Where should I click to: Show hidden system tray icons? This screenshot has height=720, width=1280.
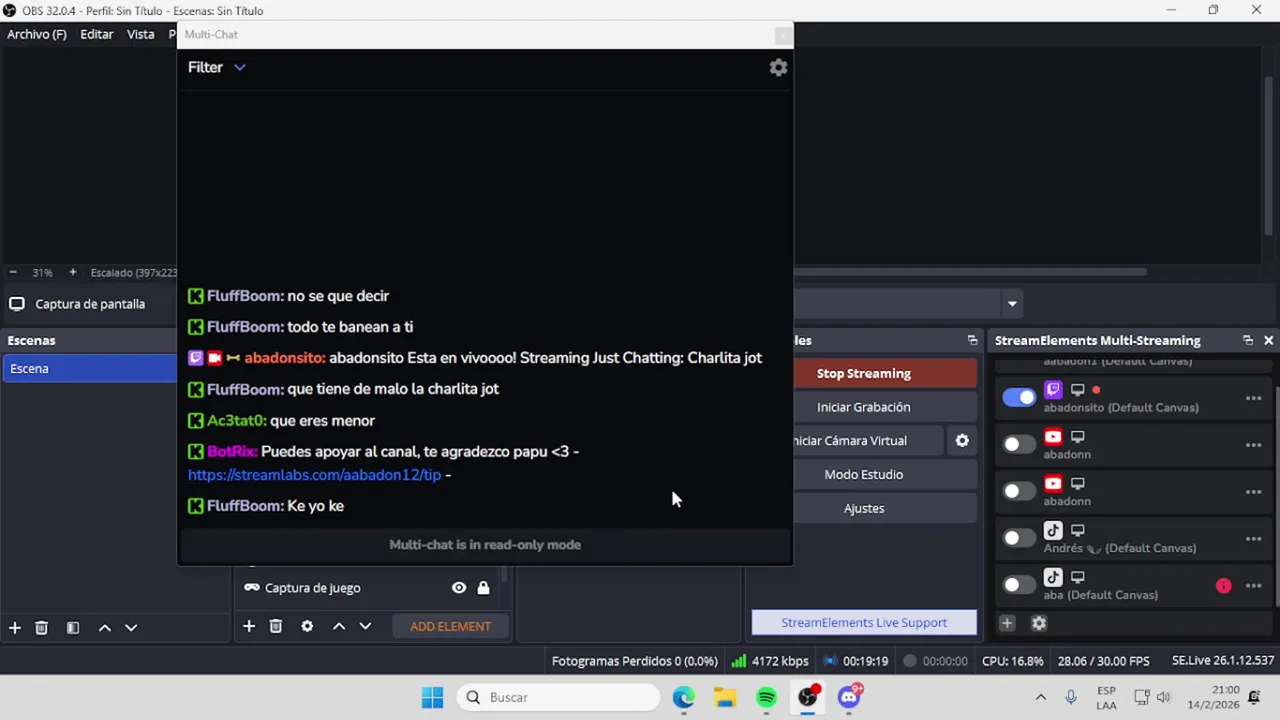coord(1040,697)
